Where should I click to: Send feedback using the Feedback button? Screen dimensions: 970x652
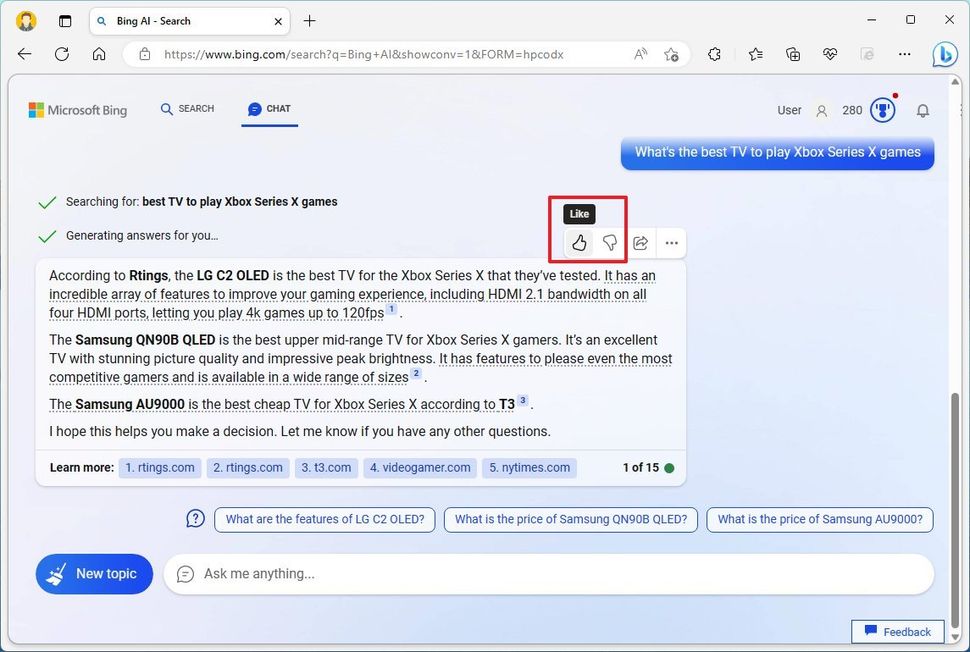coord(897,631)
